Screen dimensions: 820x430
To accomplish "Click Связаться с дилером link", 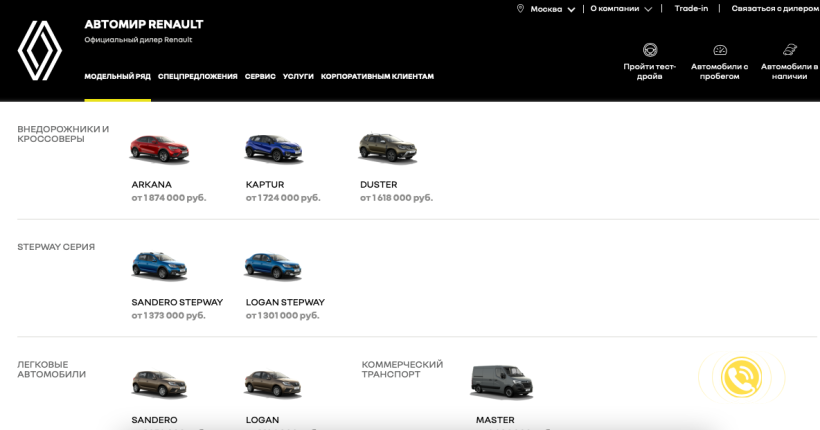I will 776,8.
